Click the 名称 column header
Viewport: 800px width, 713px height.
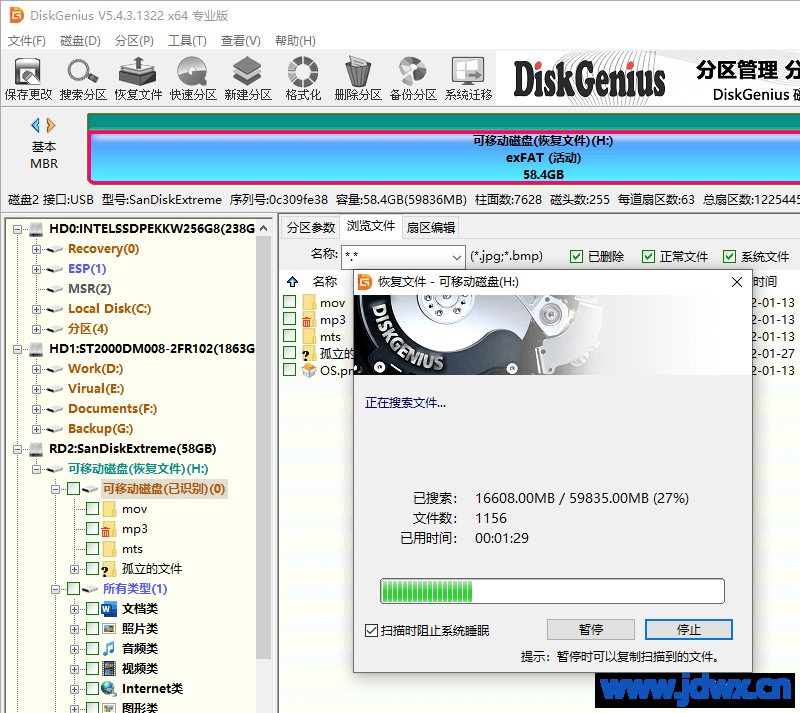click(x=325, y=282)
